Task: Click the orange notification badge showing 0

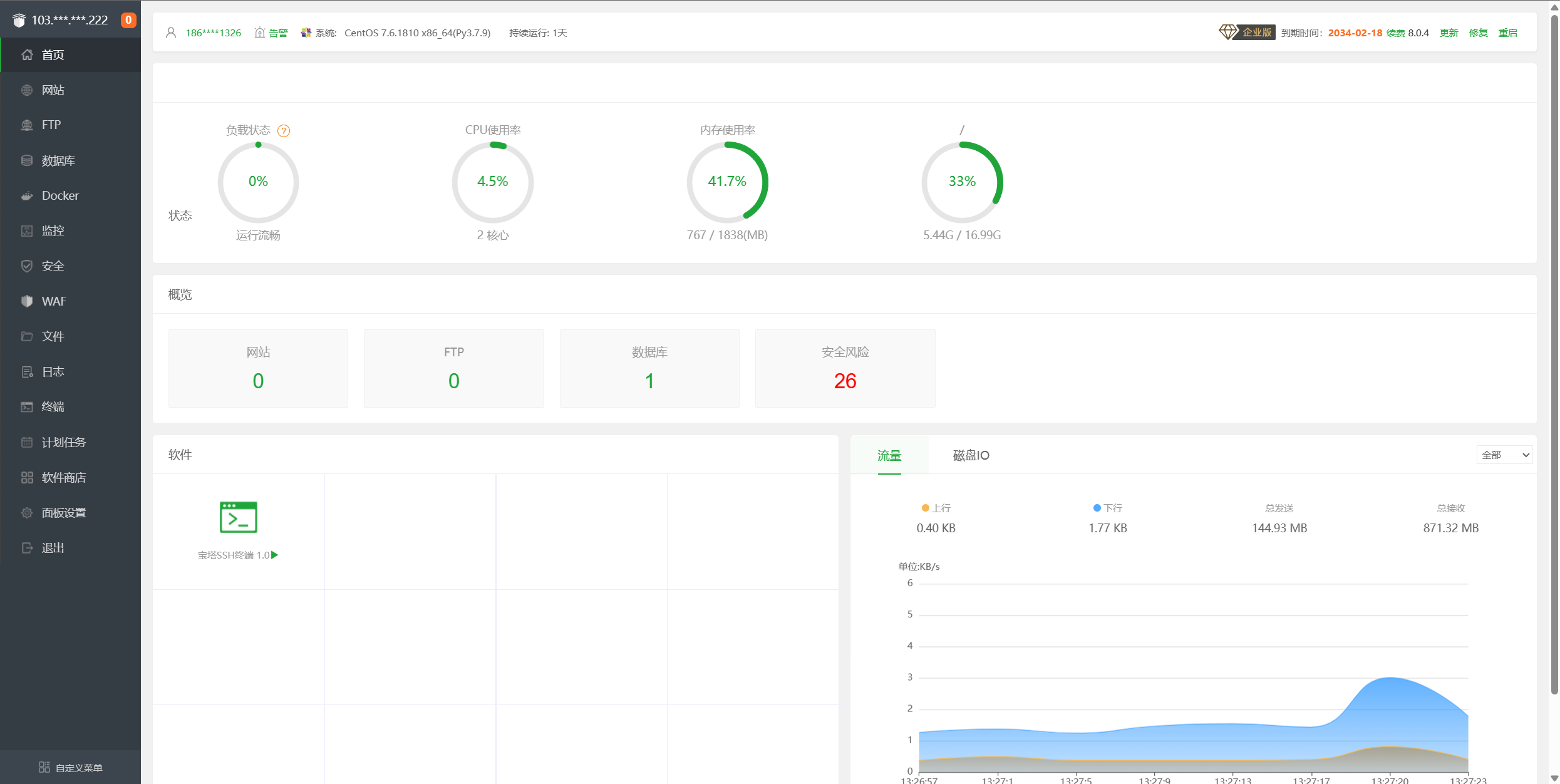Action: point(128,20)
